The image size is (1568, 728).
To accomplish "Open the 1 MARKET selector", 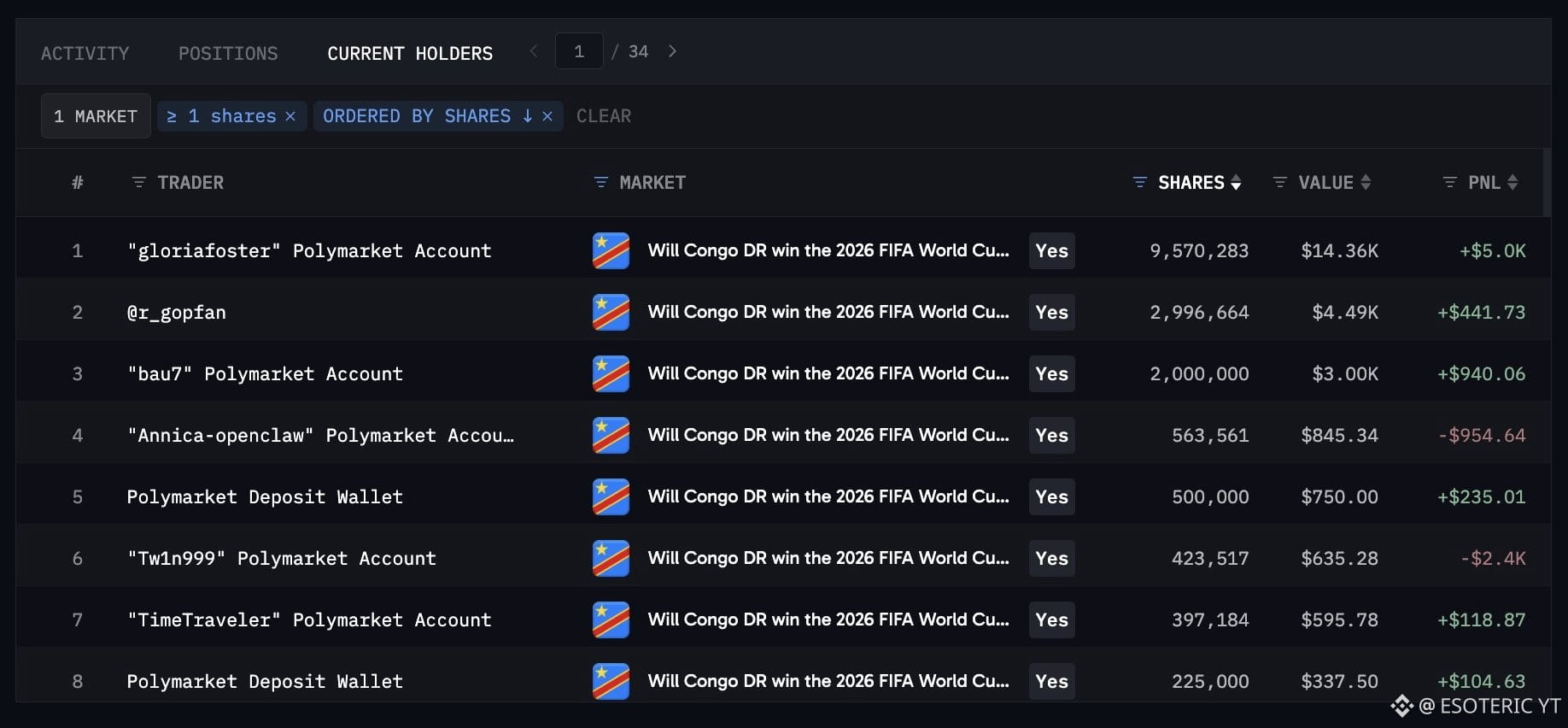I will 96,116.
